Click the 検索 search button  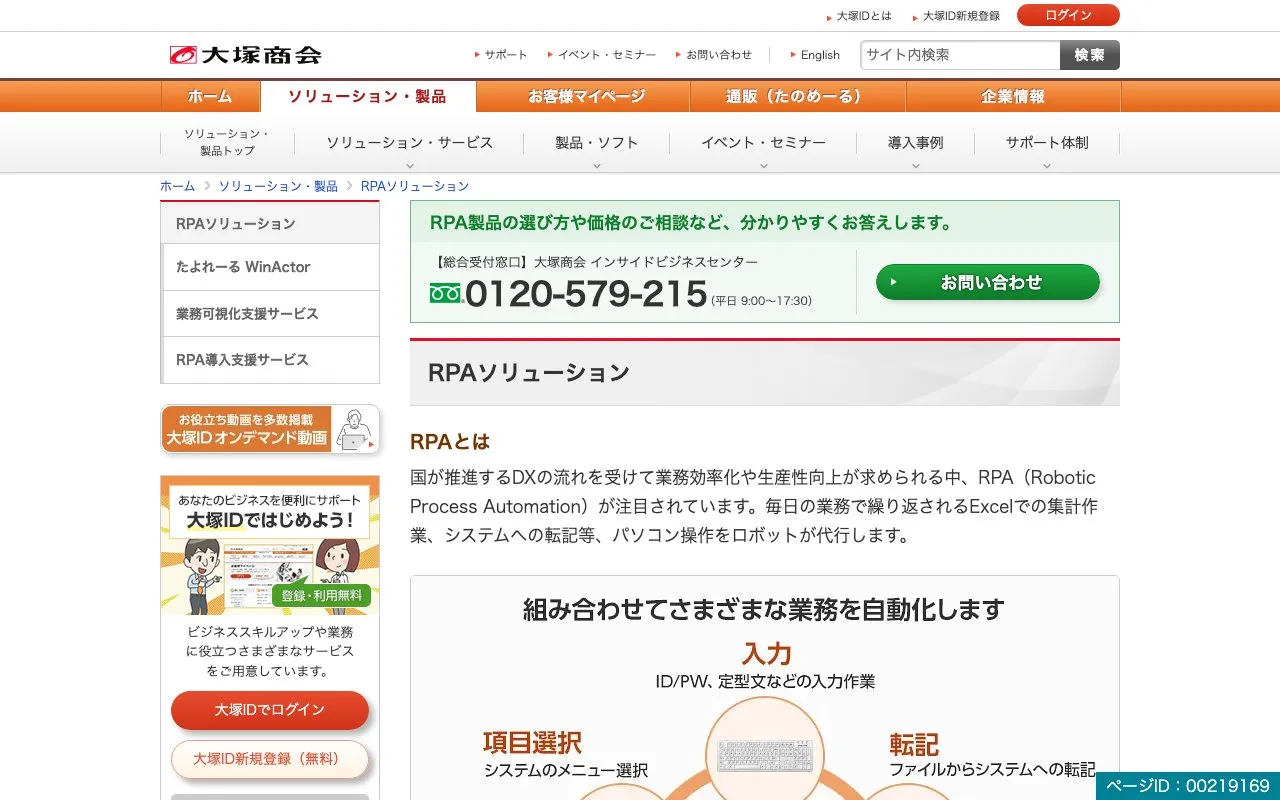pos(1090,55)
